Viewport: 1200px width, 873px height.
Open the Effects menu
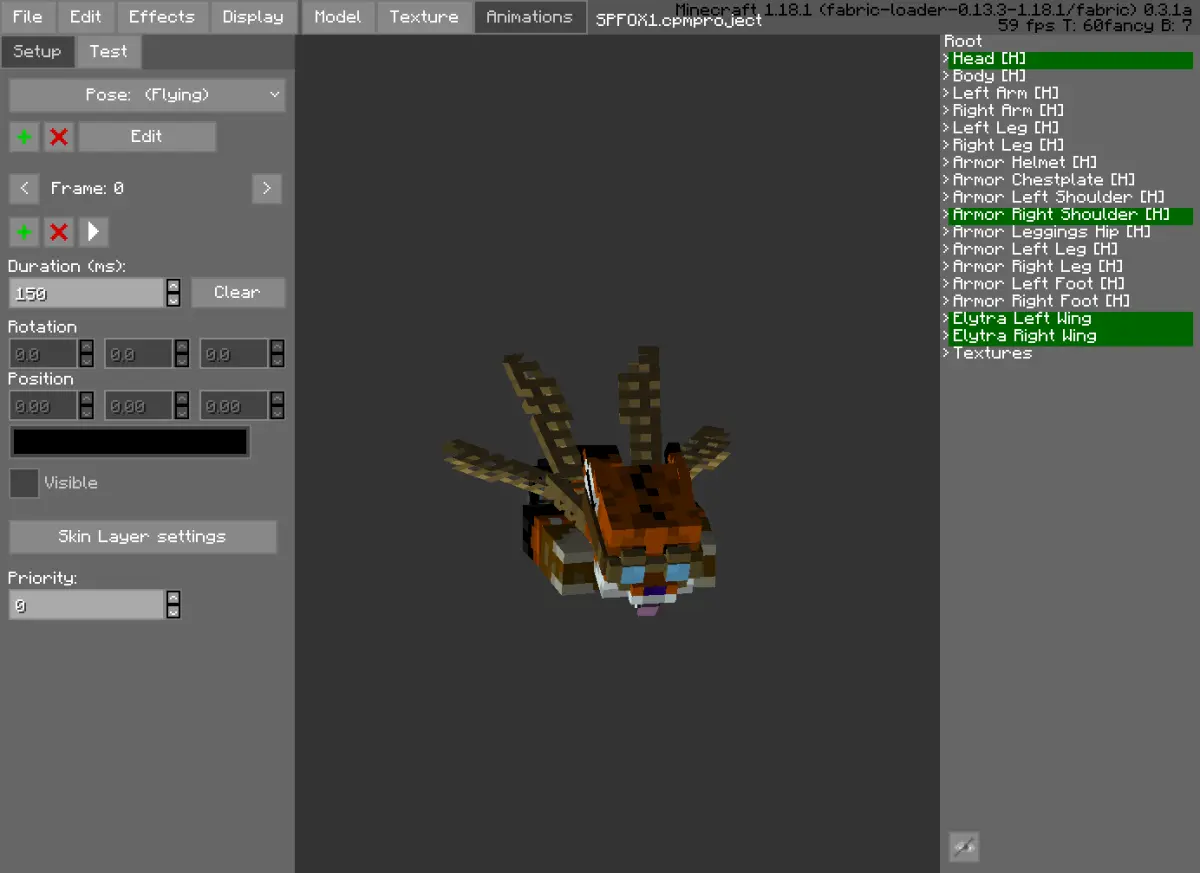(x=162, y=17)
